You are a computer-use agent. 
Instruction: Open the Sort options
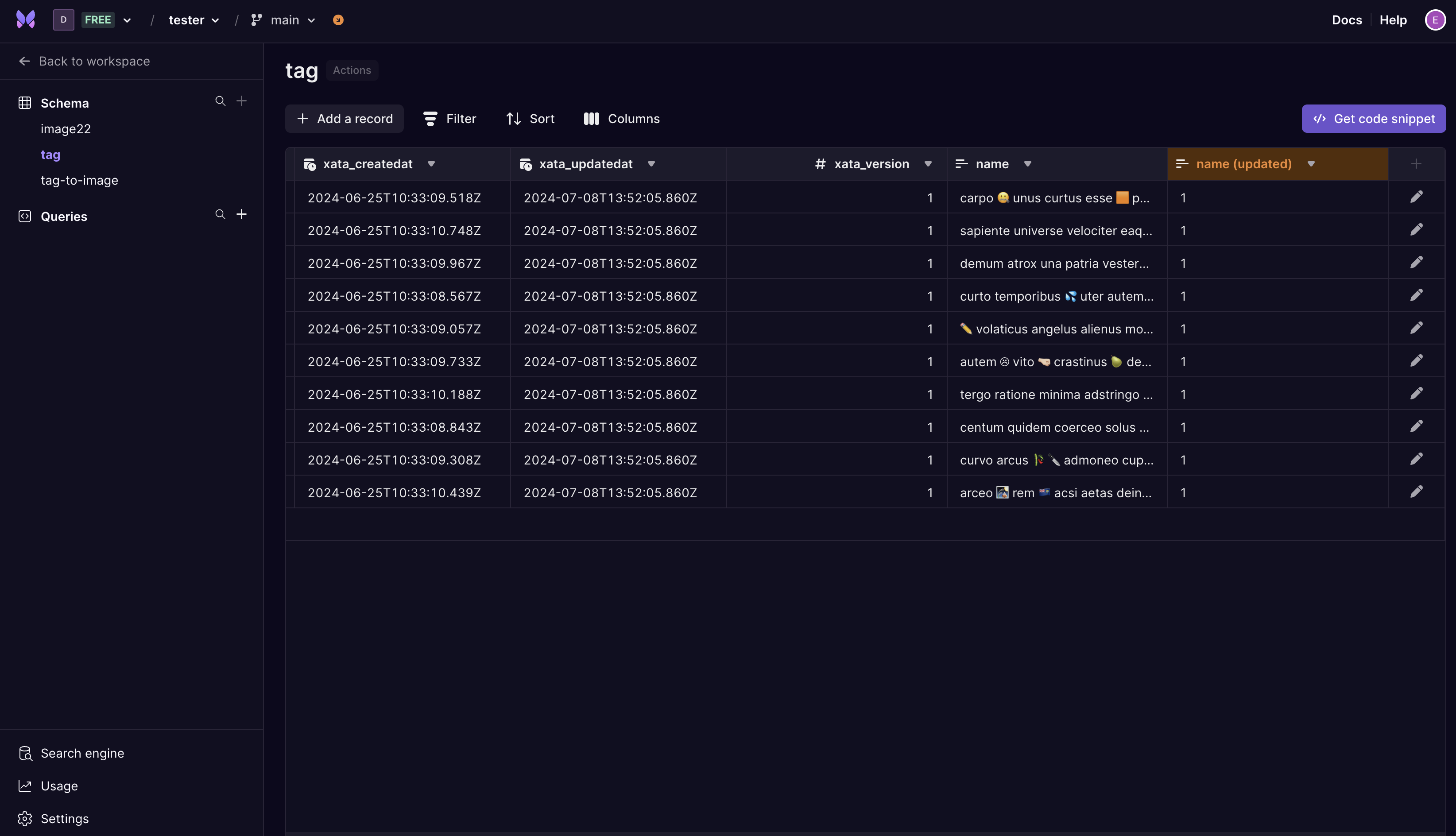pos(531,119)
